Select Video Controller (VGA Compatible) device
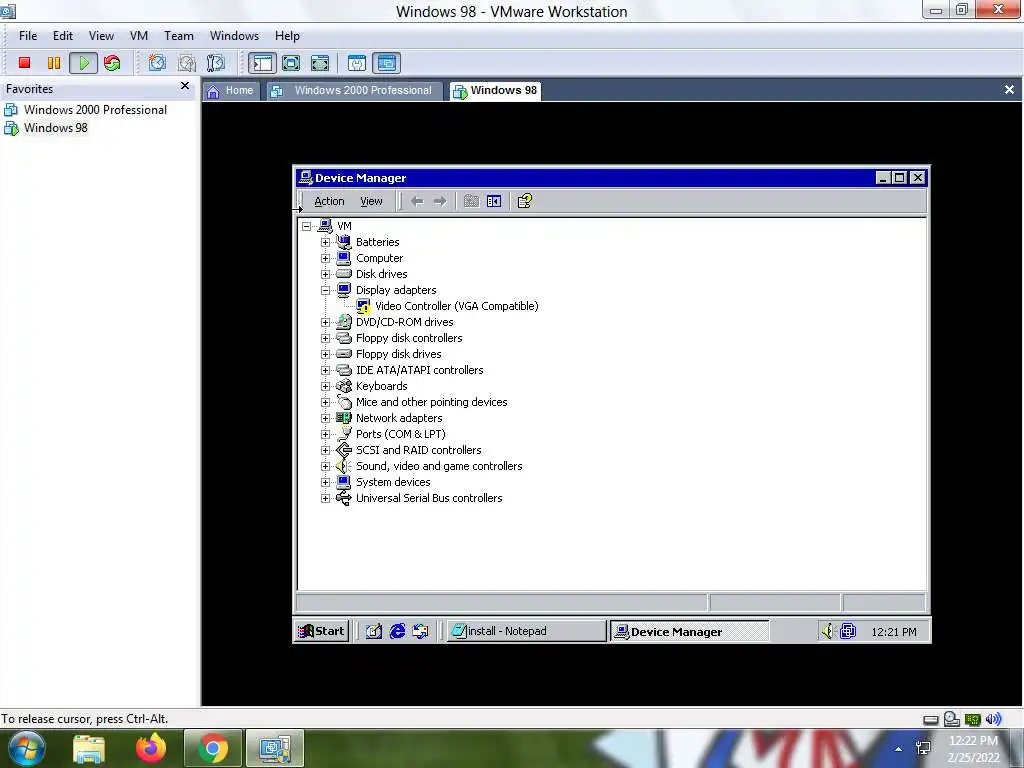 coord(456,306)
